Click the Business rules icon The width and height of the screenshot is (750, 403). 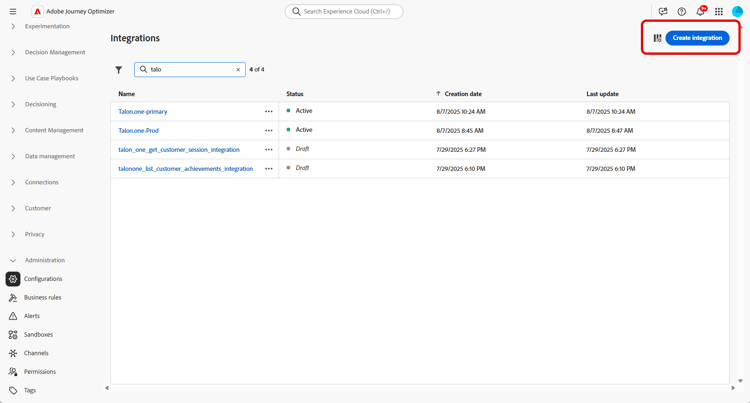coord(13,298)
